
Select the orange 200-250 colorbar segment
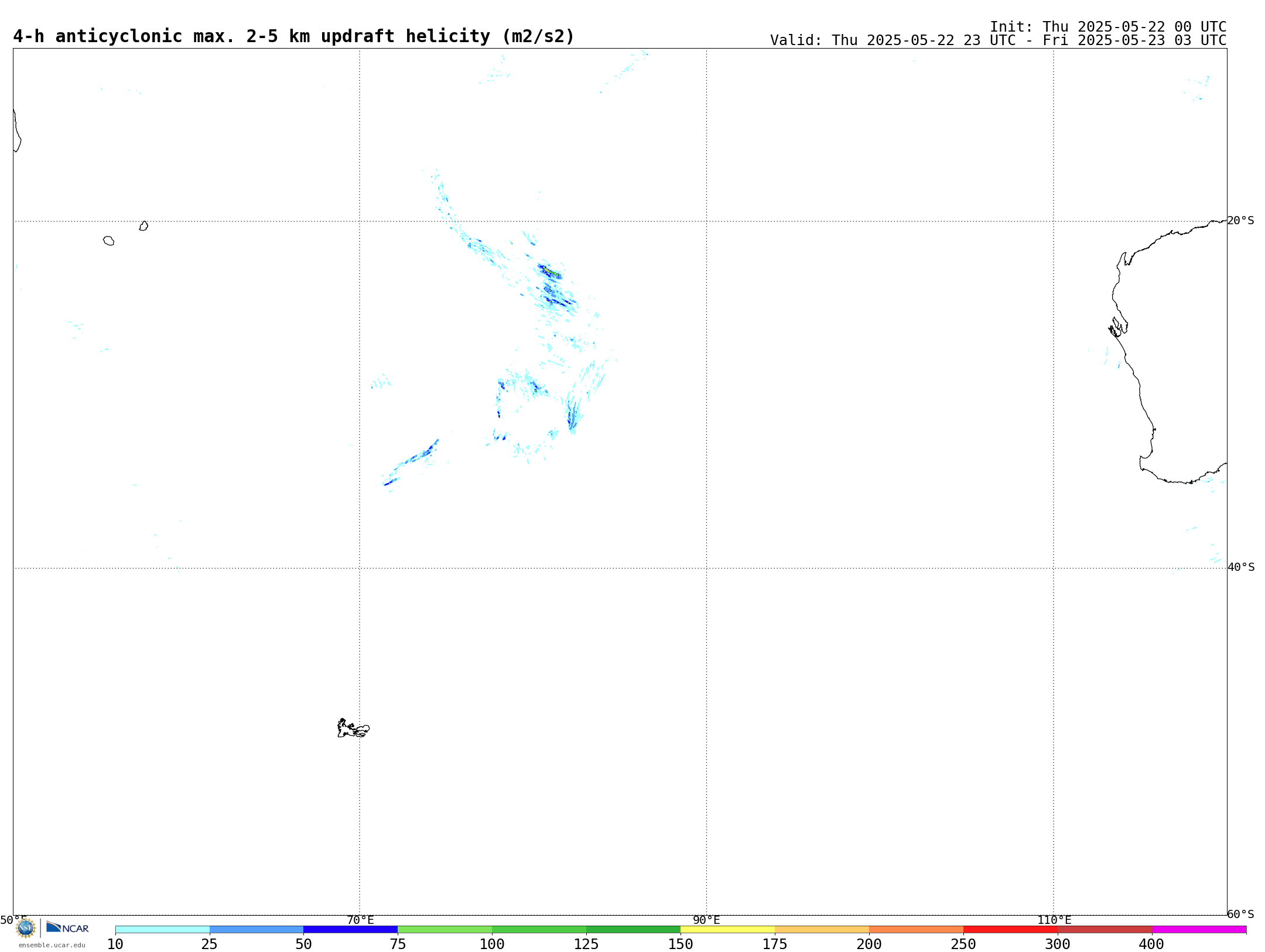[x=916, y=929]
